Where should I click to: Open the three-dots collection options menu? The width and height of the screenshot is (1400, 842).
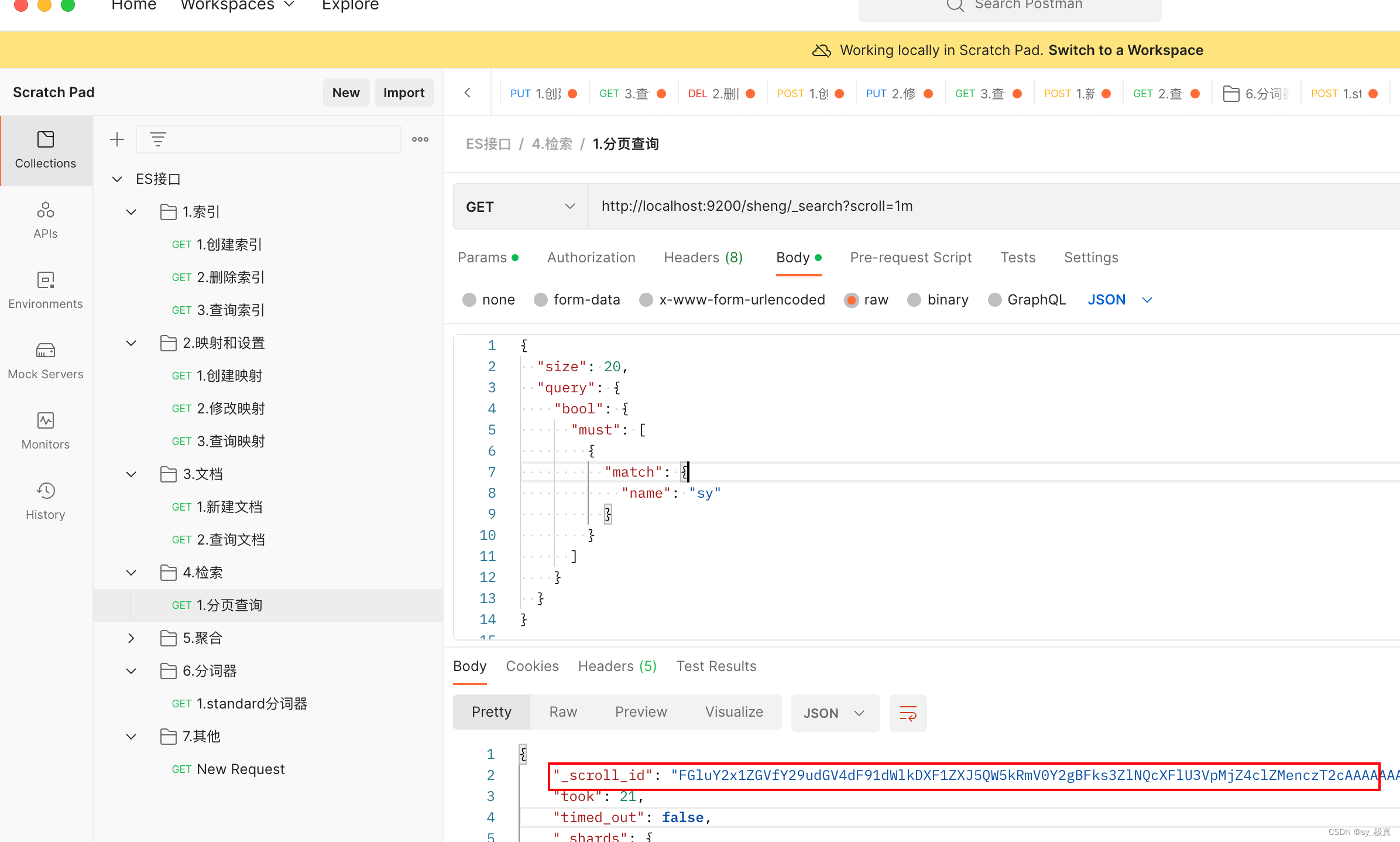pyautogui.click(x=420, y=139)
